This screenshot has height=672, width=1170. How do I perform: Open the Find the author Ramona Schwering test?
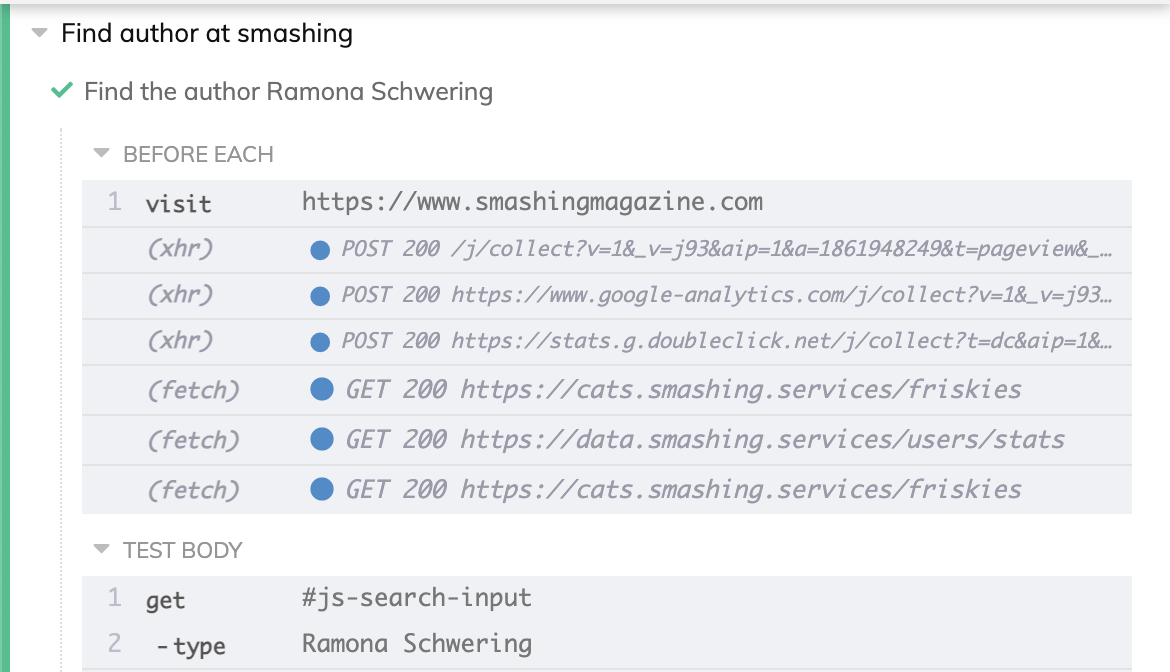pos(288,92)
